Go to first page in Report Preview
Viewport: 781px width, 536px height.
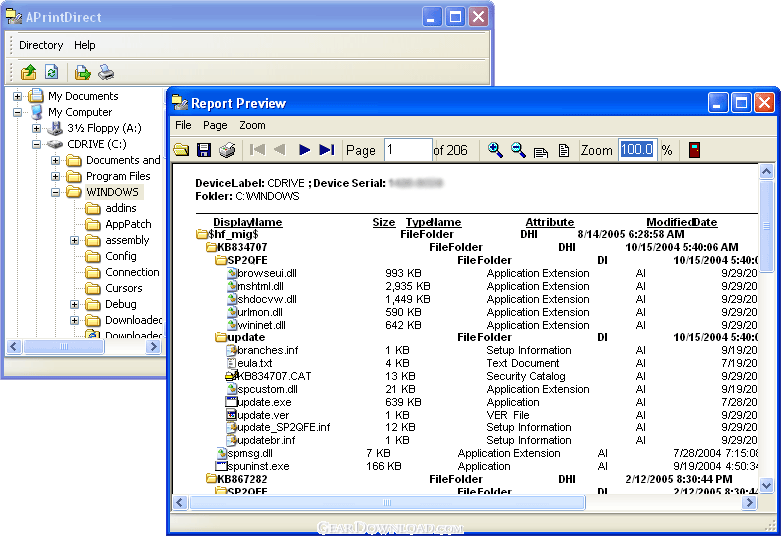258,149
